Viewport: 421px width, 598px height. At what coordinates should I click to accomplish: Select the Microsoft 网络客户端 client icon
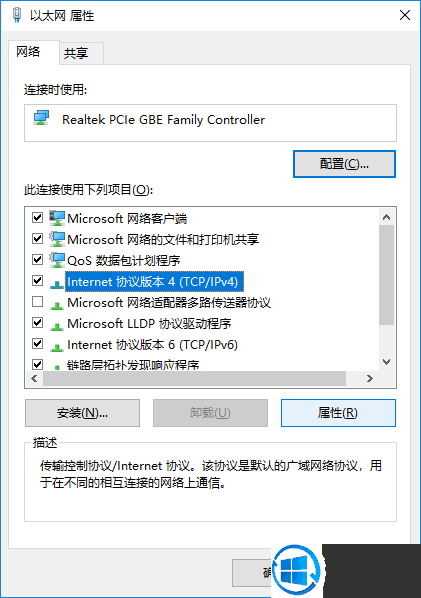pyautogui.click(x=57, y=218)
